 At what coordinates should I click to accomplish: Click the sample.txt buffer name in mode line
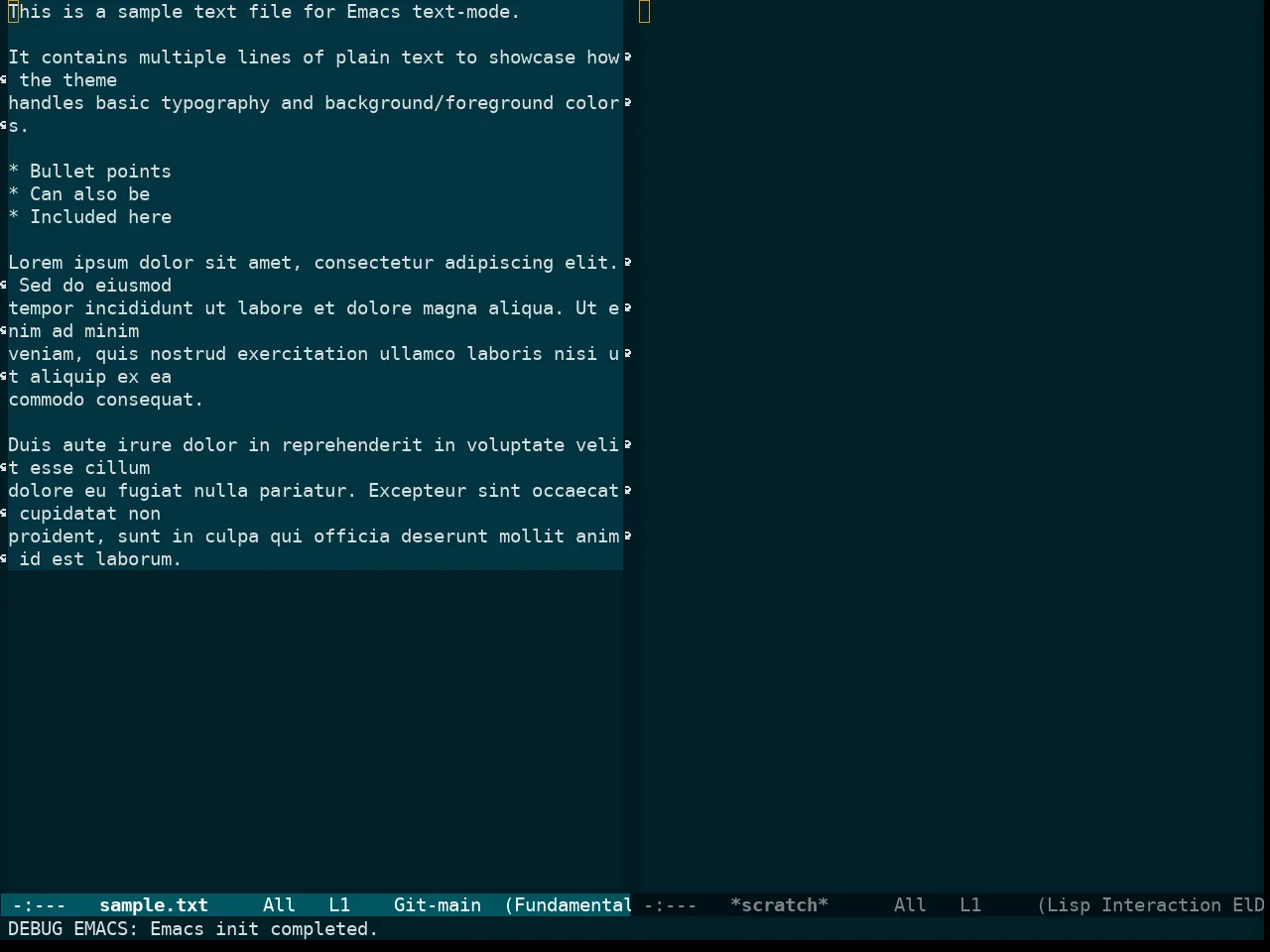click(x=154, y=905)
